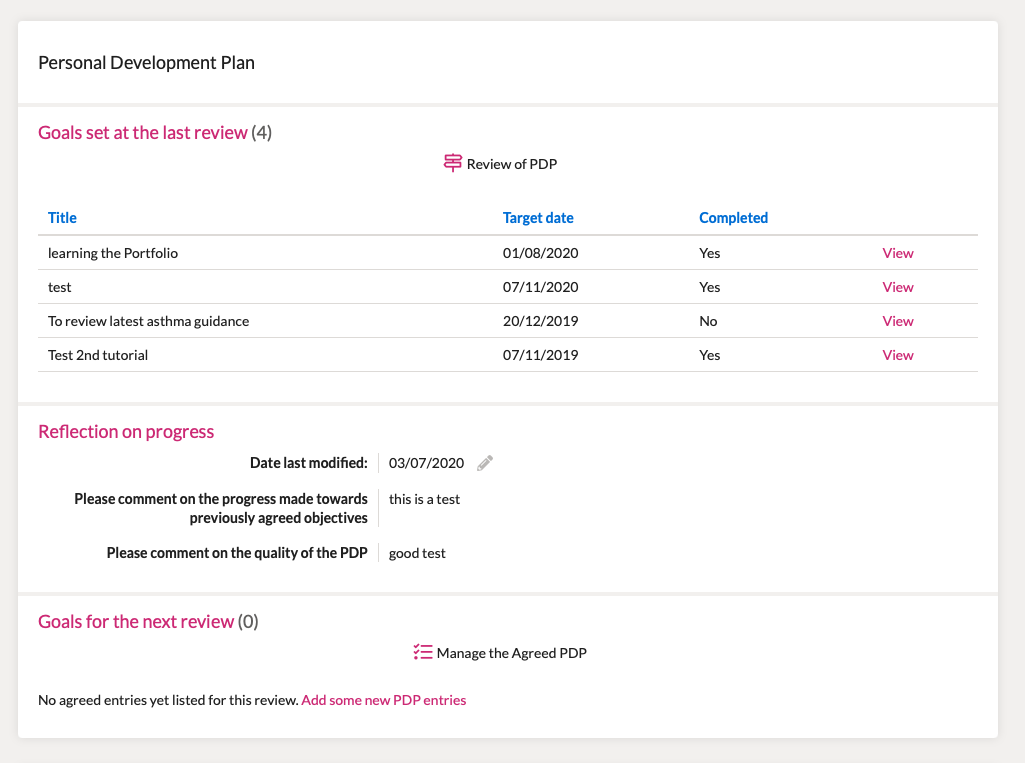View the Test 2nd tutorial goal
Screen dimensions: 1025x763
click(898, 355)
